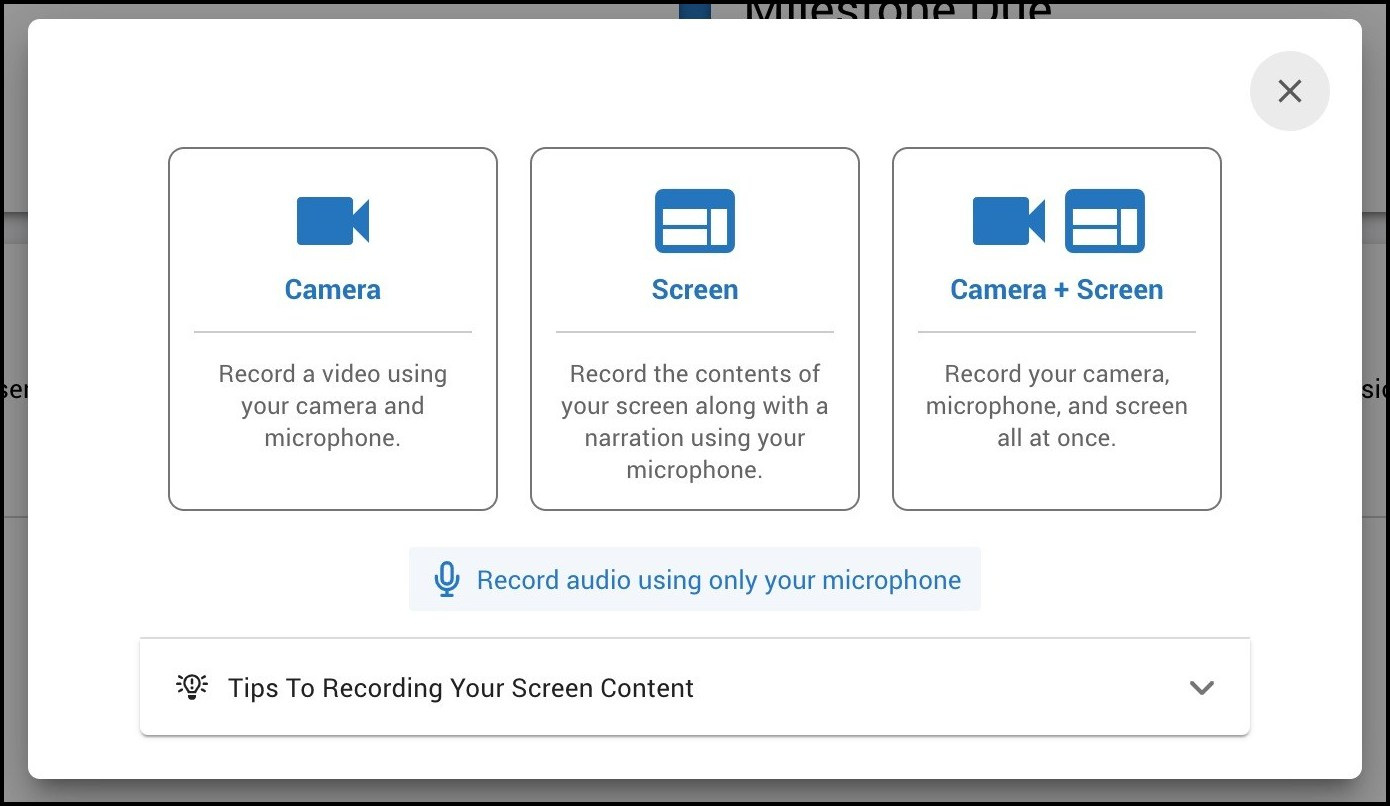Click the video camera icon in Camera card

[x=333, y=221]
